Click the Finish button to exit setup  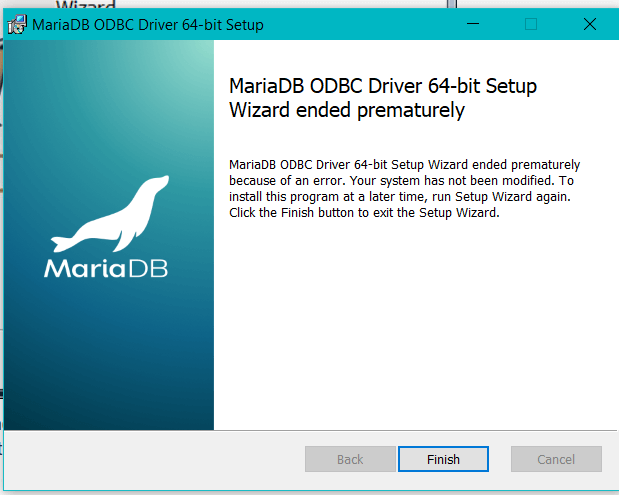click(x=443, y=459)
